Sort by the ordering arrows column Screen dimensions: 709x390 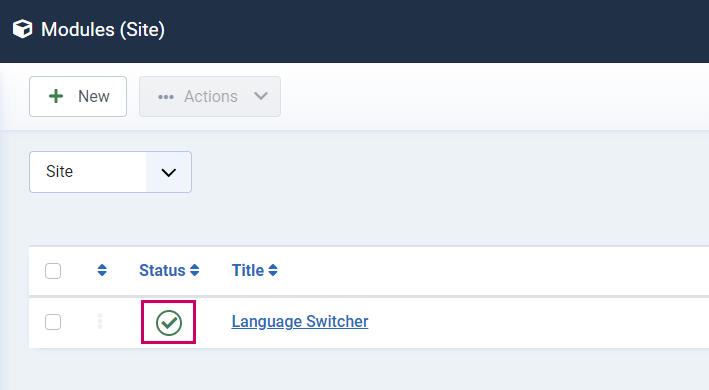point(102,270)
